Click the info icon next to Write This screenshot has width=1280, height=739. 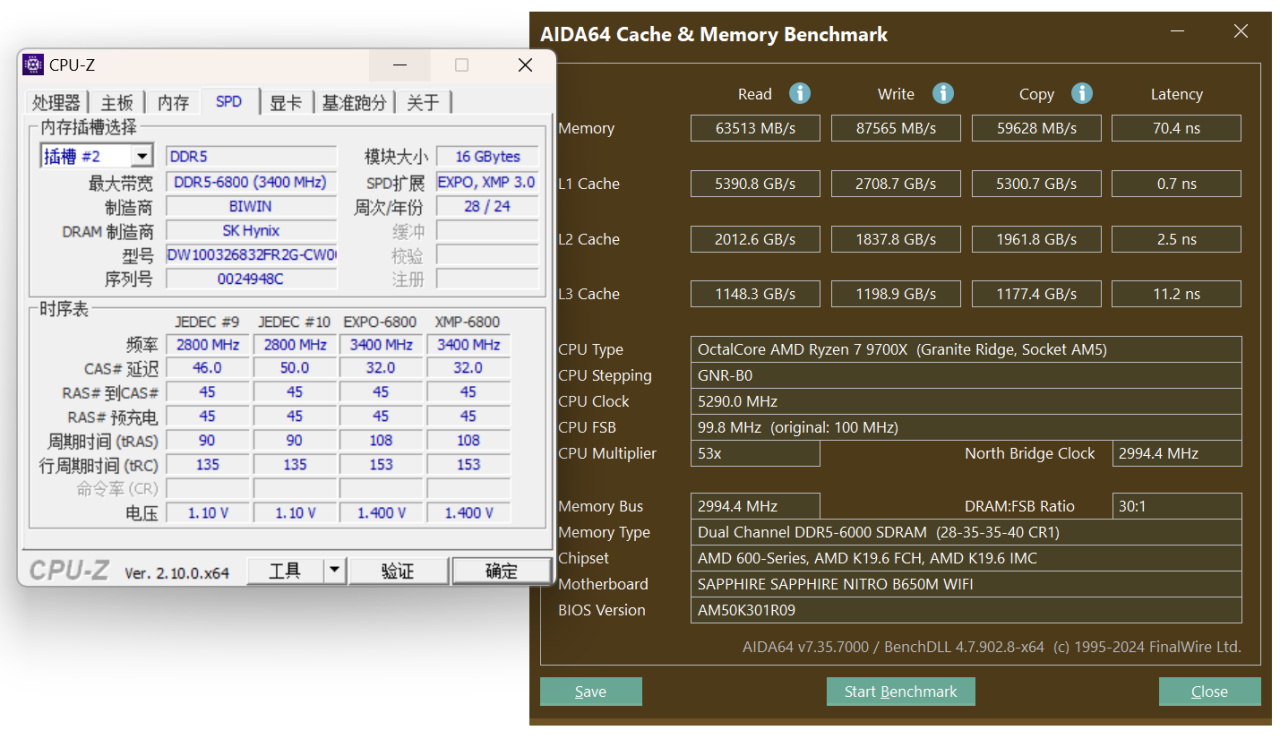pyautogui.click(x=942, y=93)
